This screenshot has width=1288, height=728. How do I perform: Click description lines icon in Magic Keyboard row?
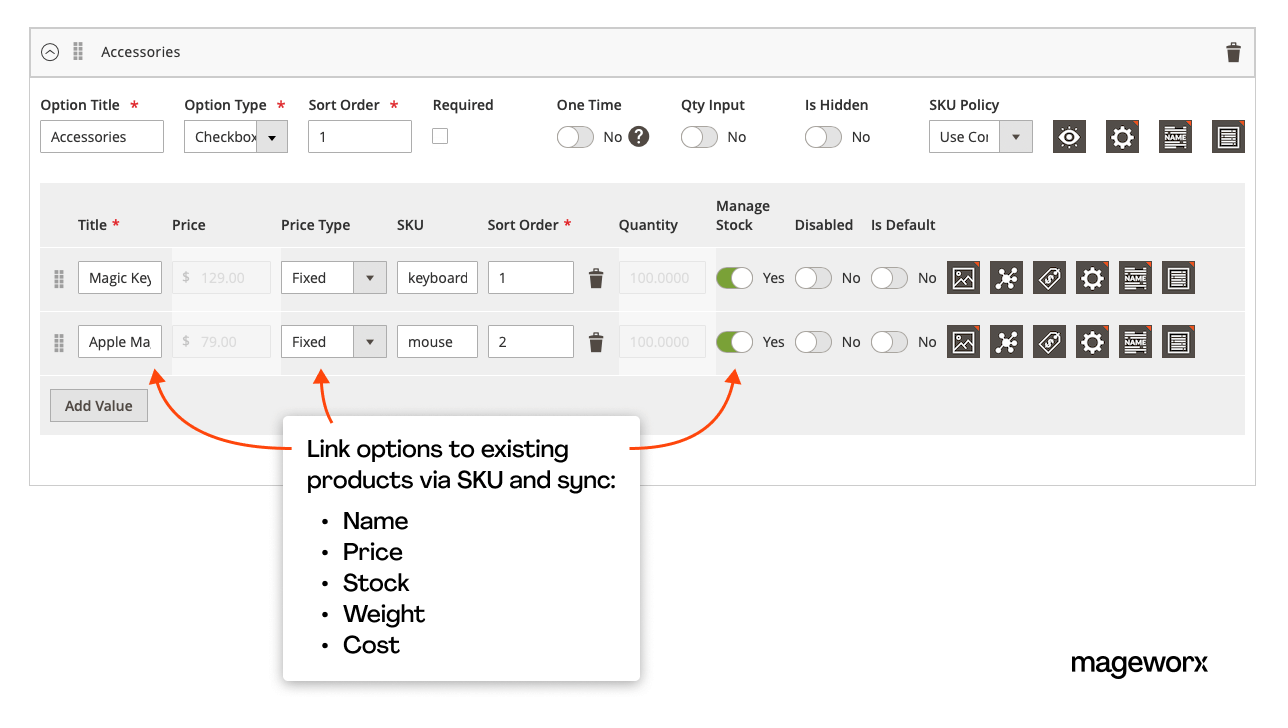(x=1178, y=278)
